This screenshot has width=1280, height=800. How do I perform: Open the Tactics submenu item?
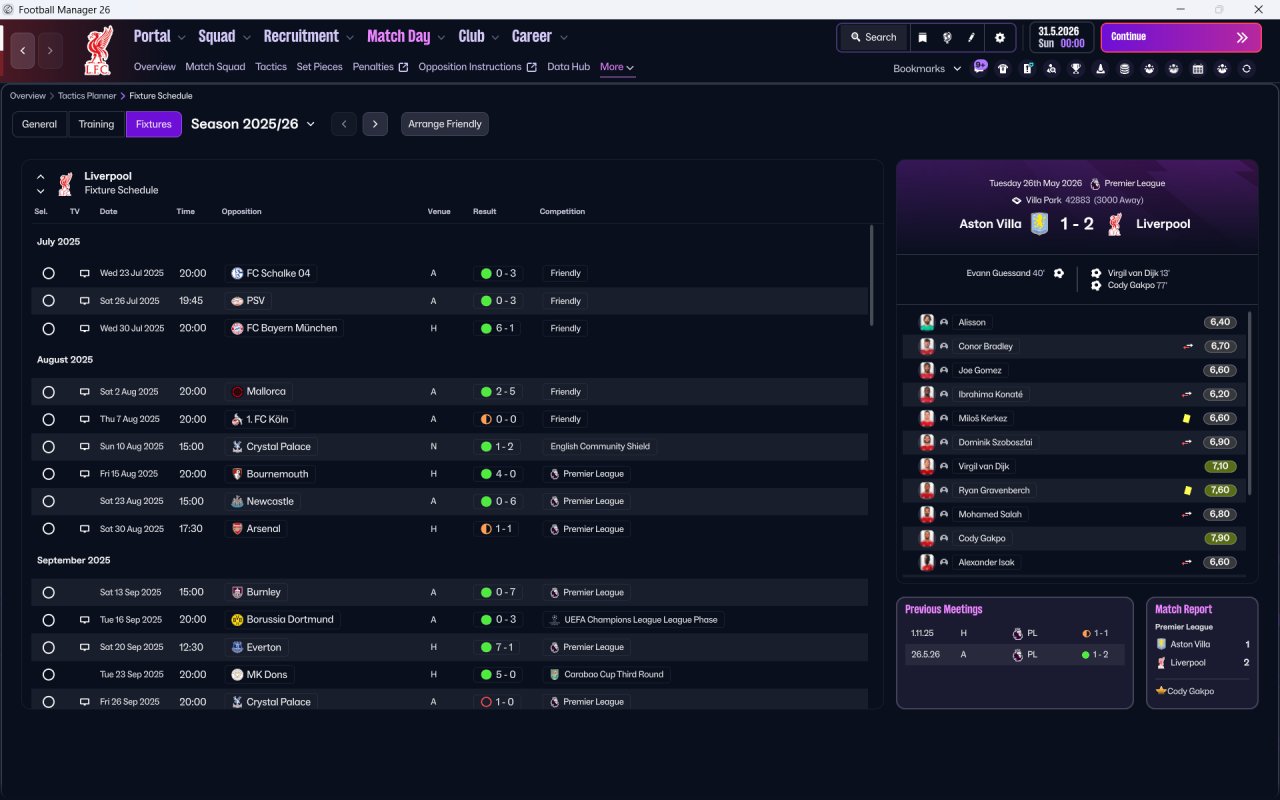pos(271,67)
